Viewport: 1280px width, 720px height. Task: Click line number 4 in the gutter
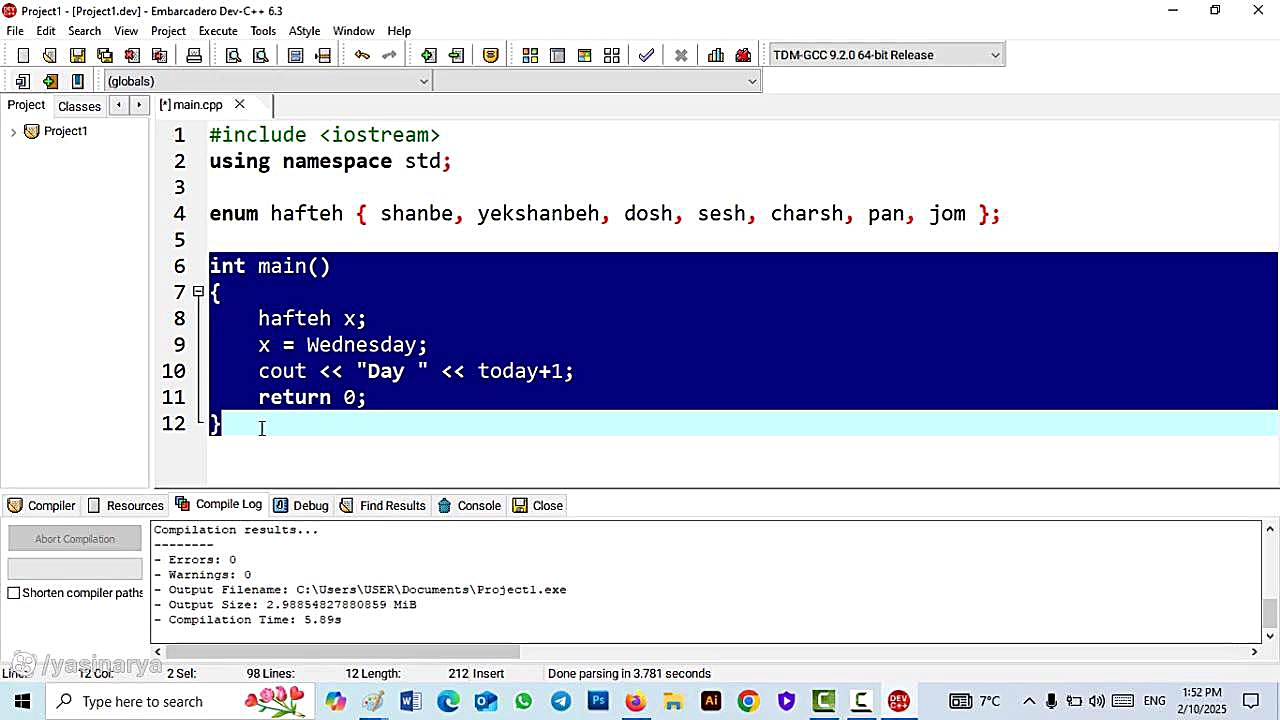pyautogui.click(x=179, y=214)
